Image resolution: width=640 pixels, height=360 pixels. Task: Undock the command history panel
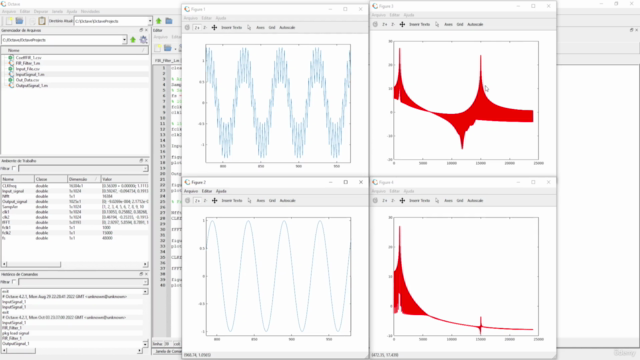(141, 274)
